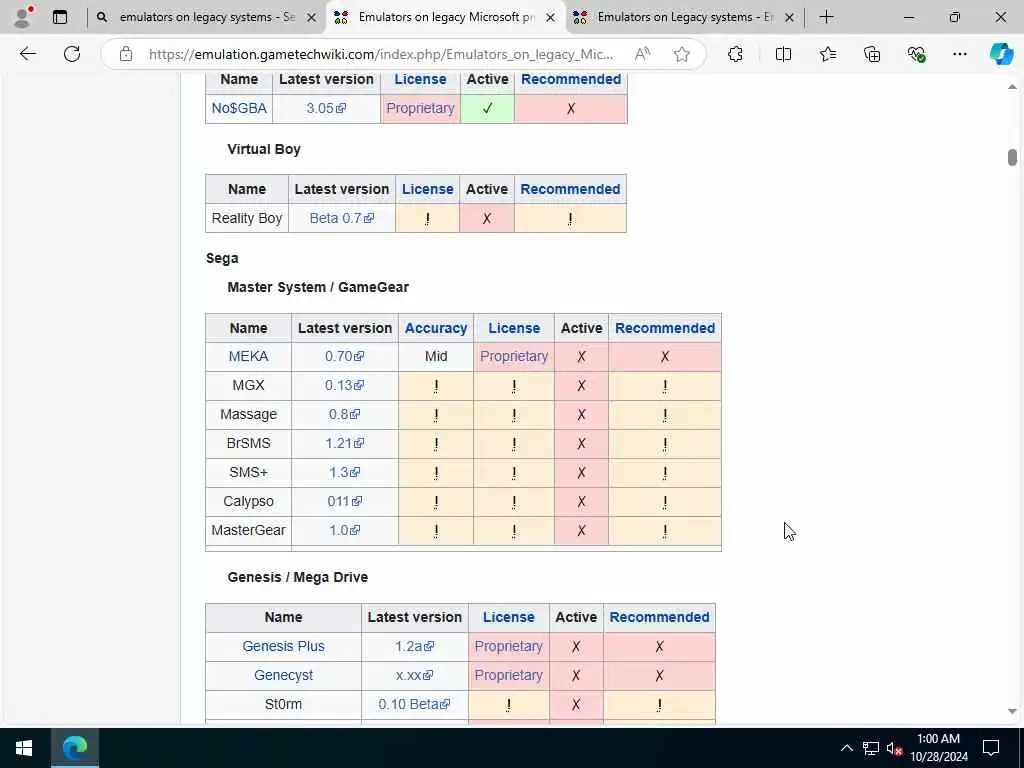Open the No$GBA link
Viewport: 1024px width, 768px height.
[x=239, y=108]
